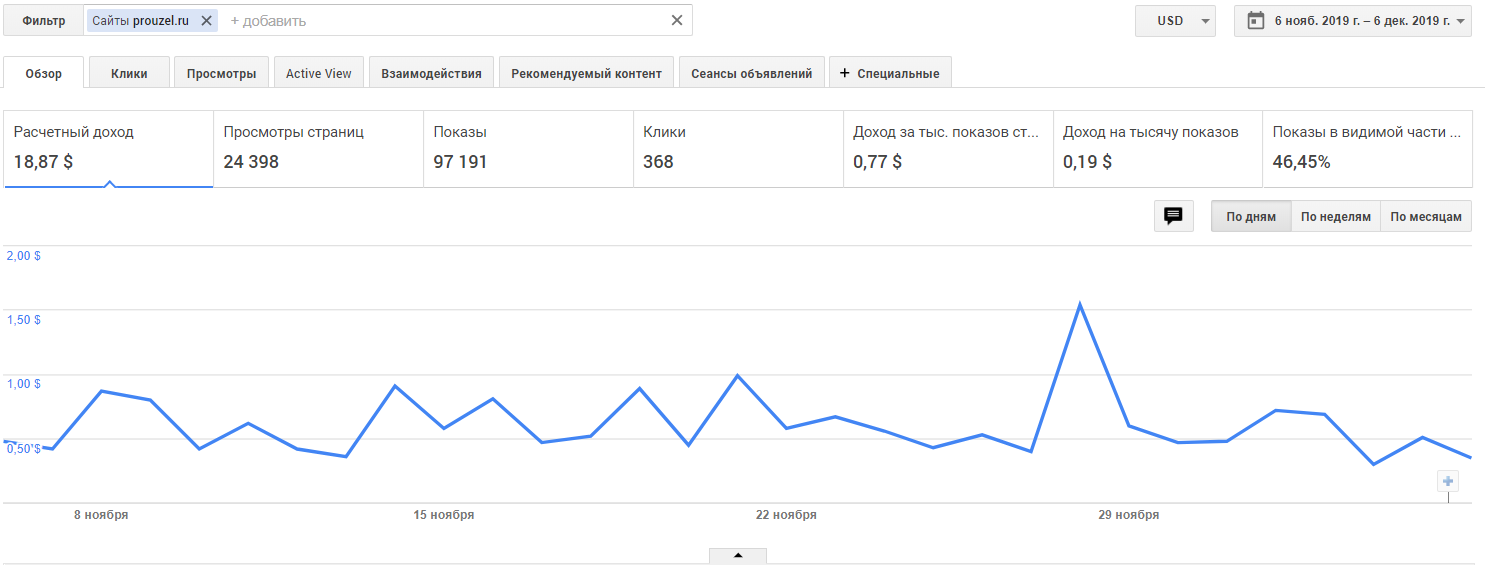Select the Показы metric card
This screenshot has width=1485, height=565.
[528, 148]
